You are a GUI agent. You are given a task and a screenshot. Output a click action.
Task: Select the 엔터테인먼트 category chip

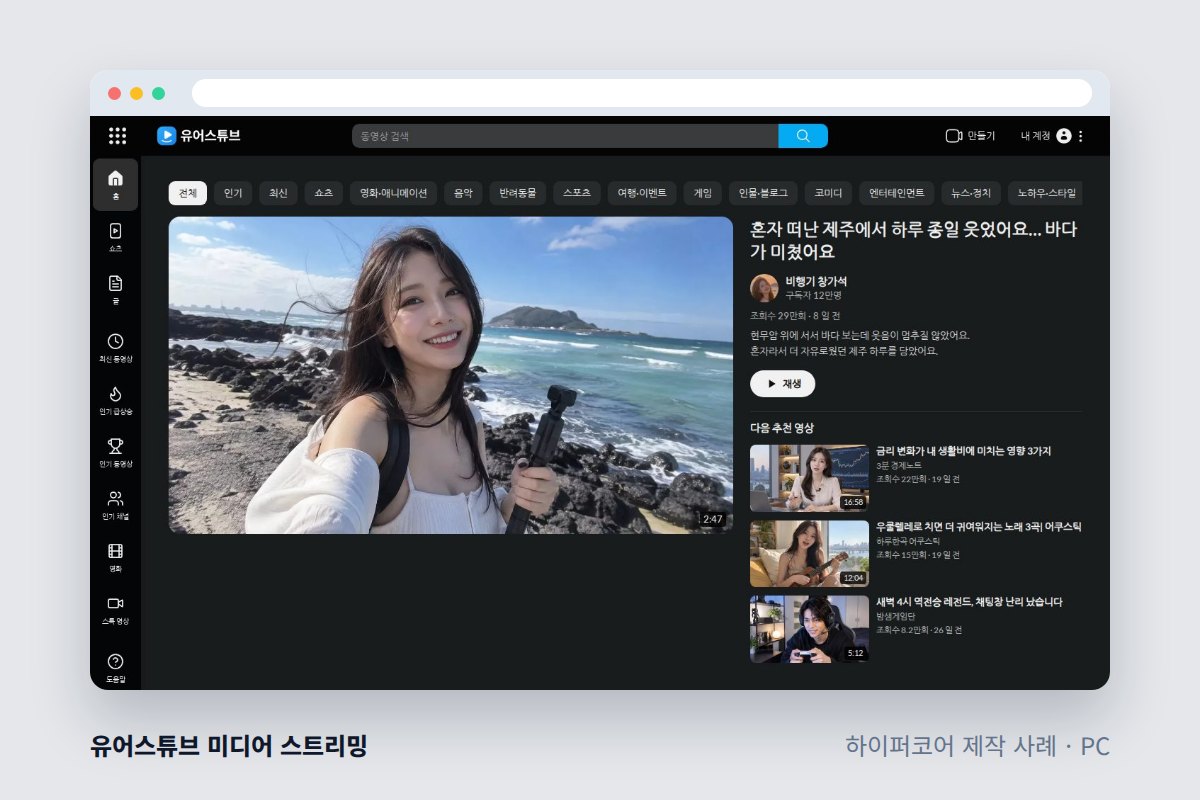click(897, 193)
